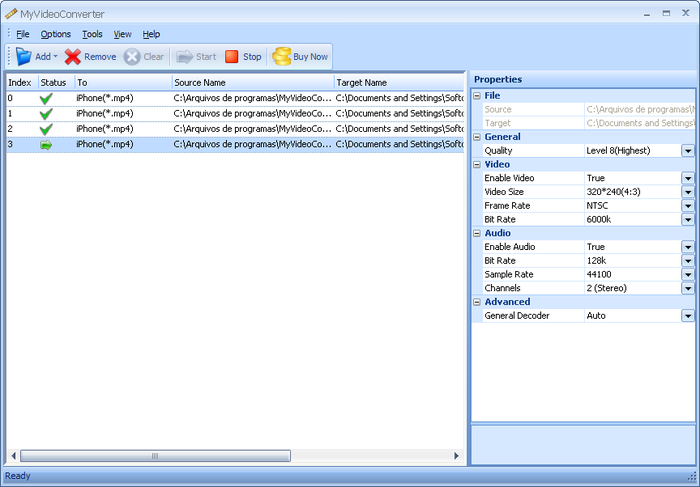700x487 pixels.
Task: Click the Add folder icon
Action: point(23,57)
